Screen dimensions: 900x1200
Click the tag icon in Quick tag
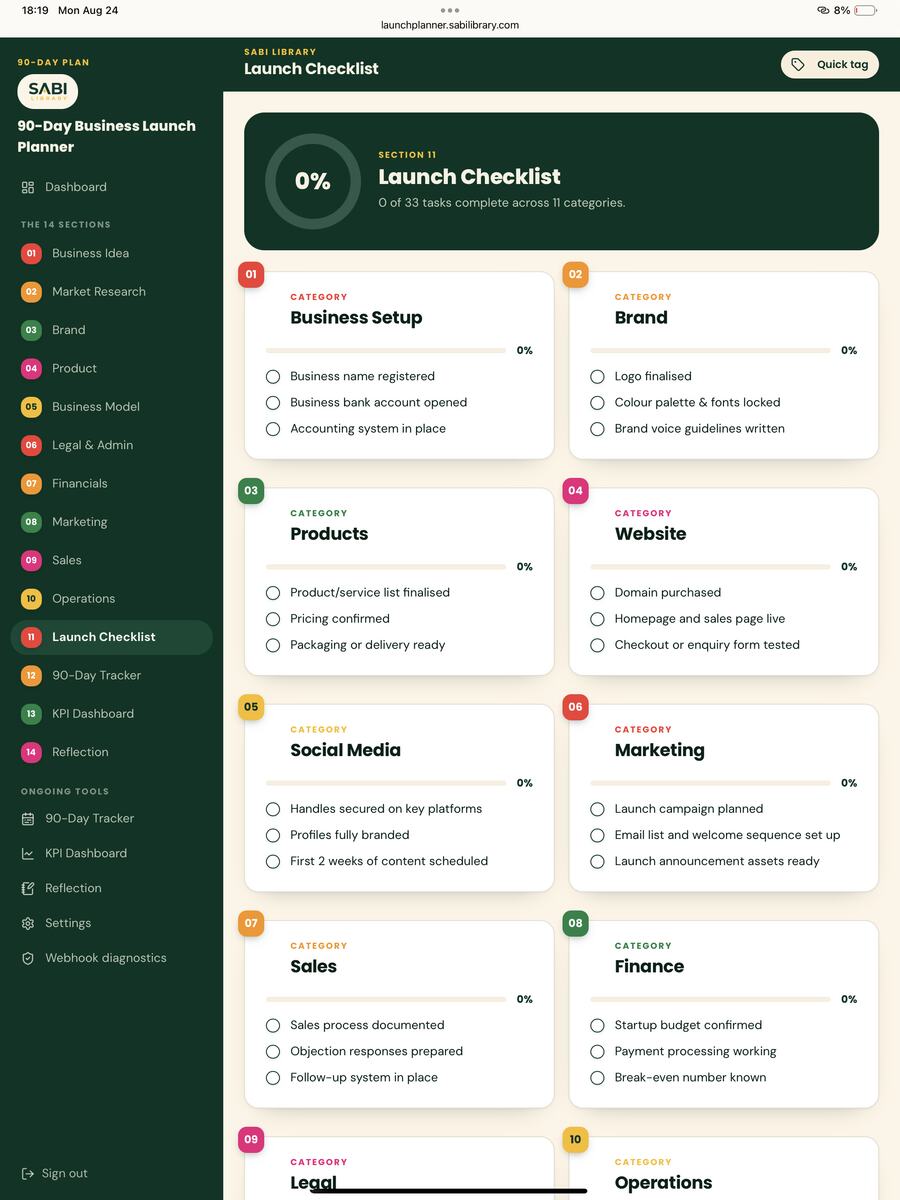[x=798, y=64]
